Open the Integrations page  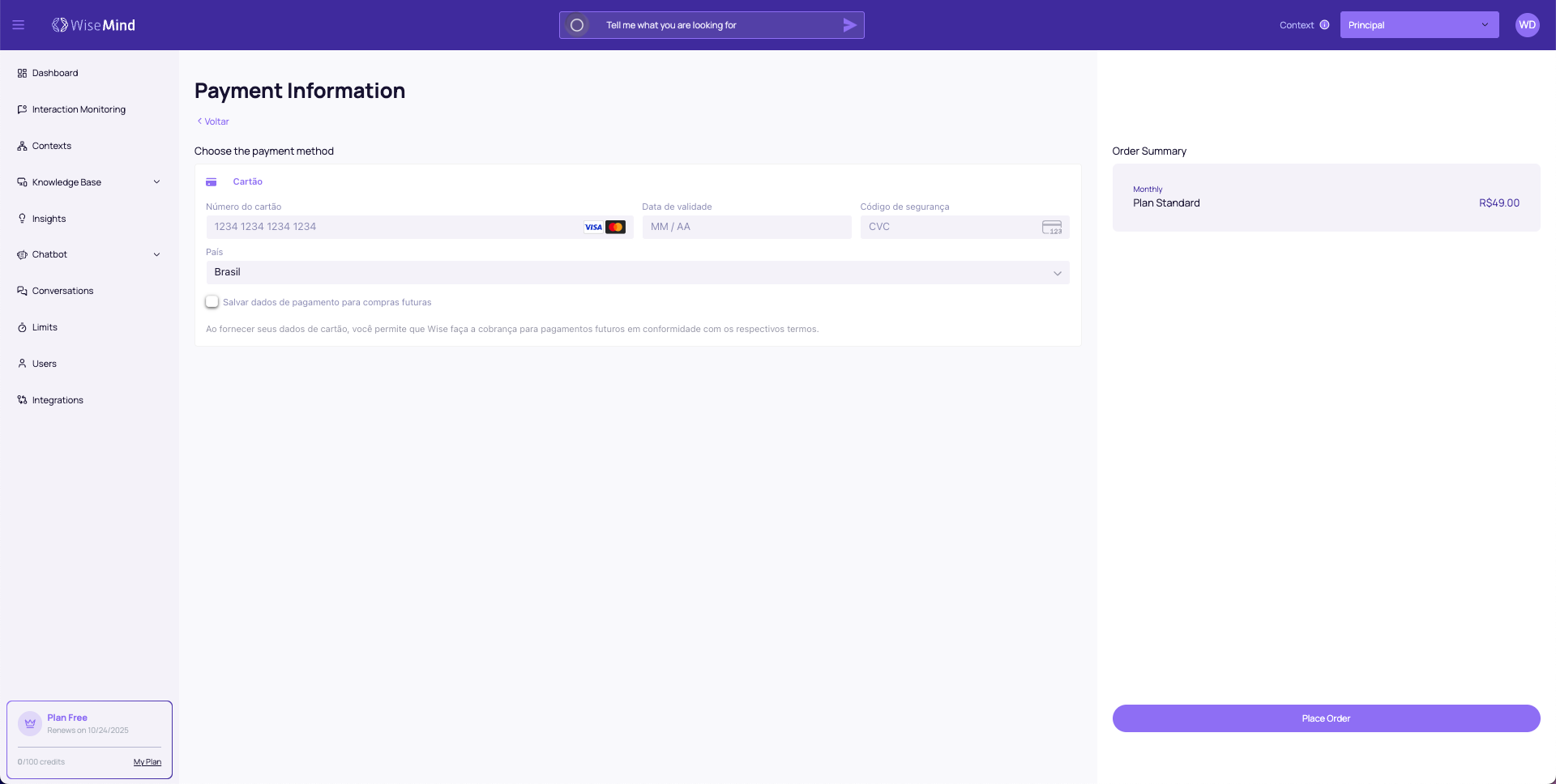click(x=58, y=400)
